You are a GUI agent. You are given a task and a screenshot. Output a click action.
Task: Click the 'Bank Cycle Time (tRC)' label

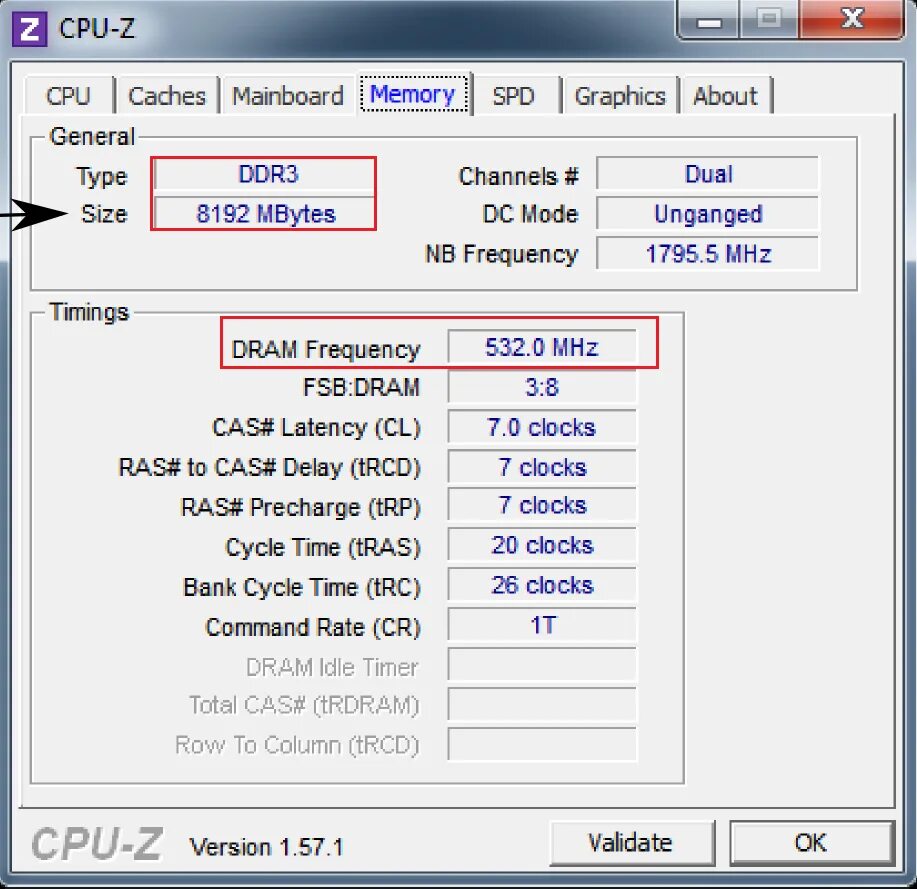pyautogui.click(x=302, y=587)
